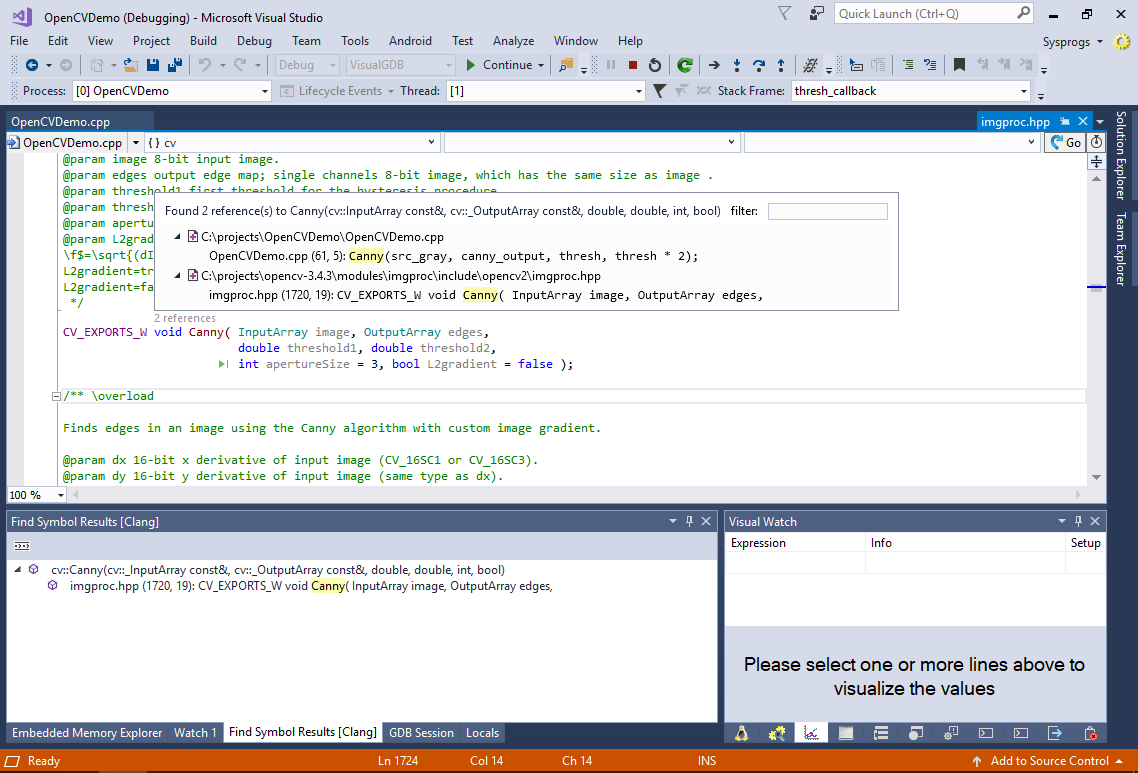Click Add to Source Control
1138x773 pixels.
point(1049,761)
